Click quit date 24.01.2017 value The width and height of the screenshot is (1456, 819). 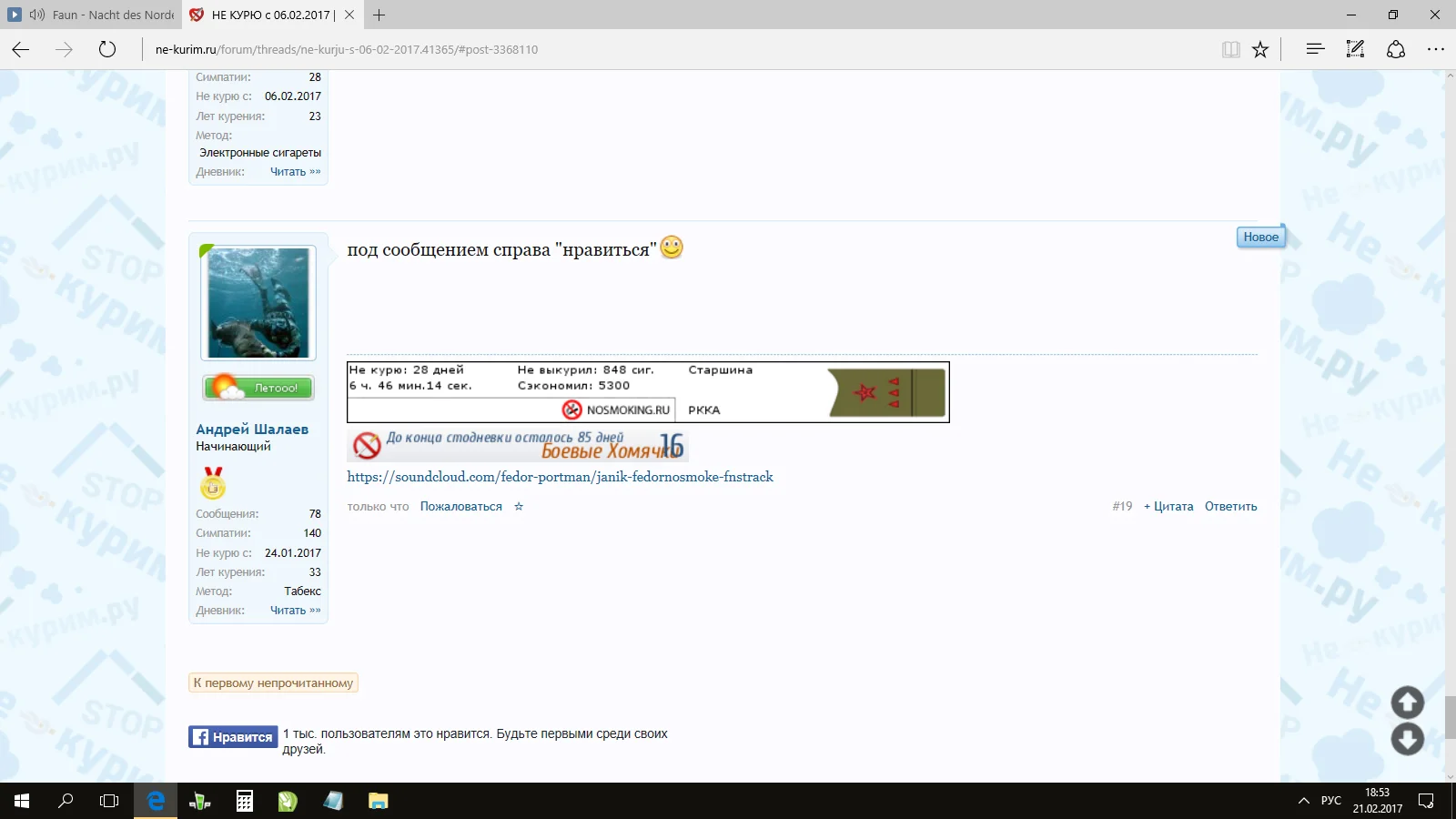click(293, 553)
